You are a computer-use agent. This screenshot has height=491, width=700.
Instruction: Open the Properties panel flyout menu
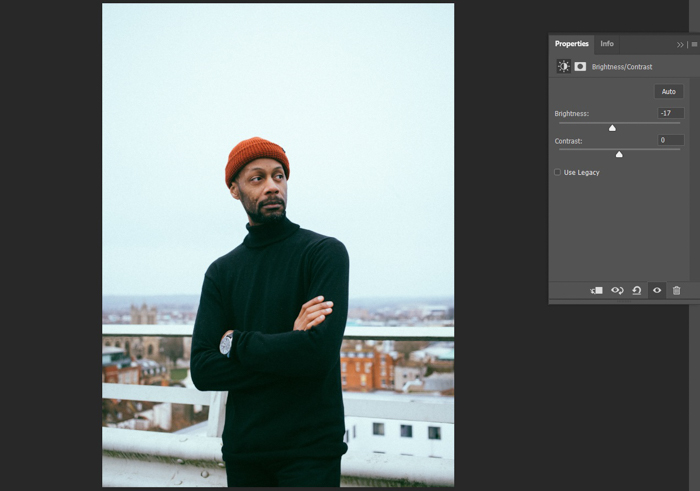tap(693, 44)
